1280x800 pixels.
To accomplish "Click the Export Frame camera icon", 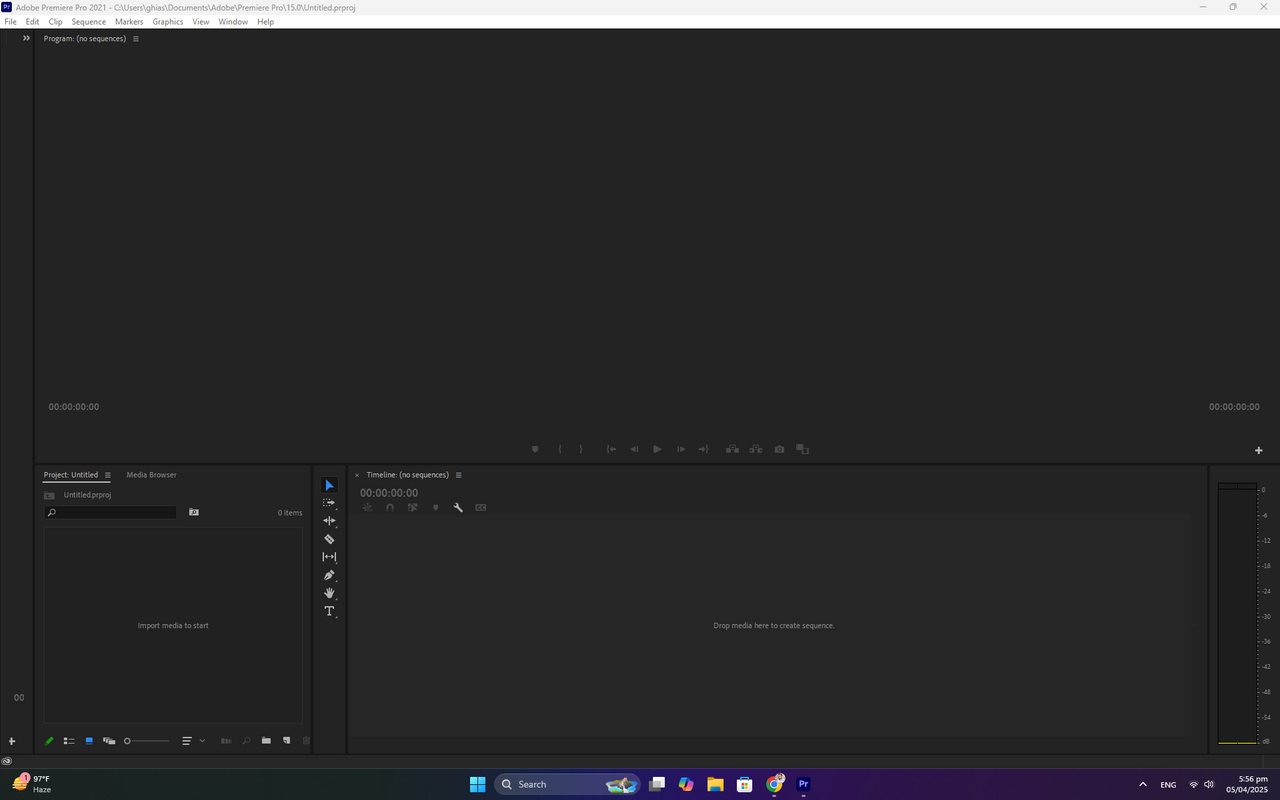I will (x=779, y=449).
